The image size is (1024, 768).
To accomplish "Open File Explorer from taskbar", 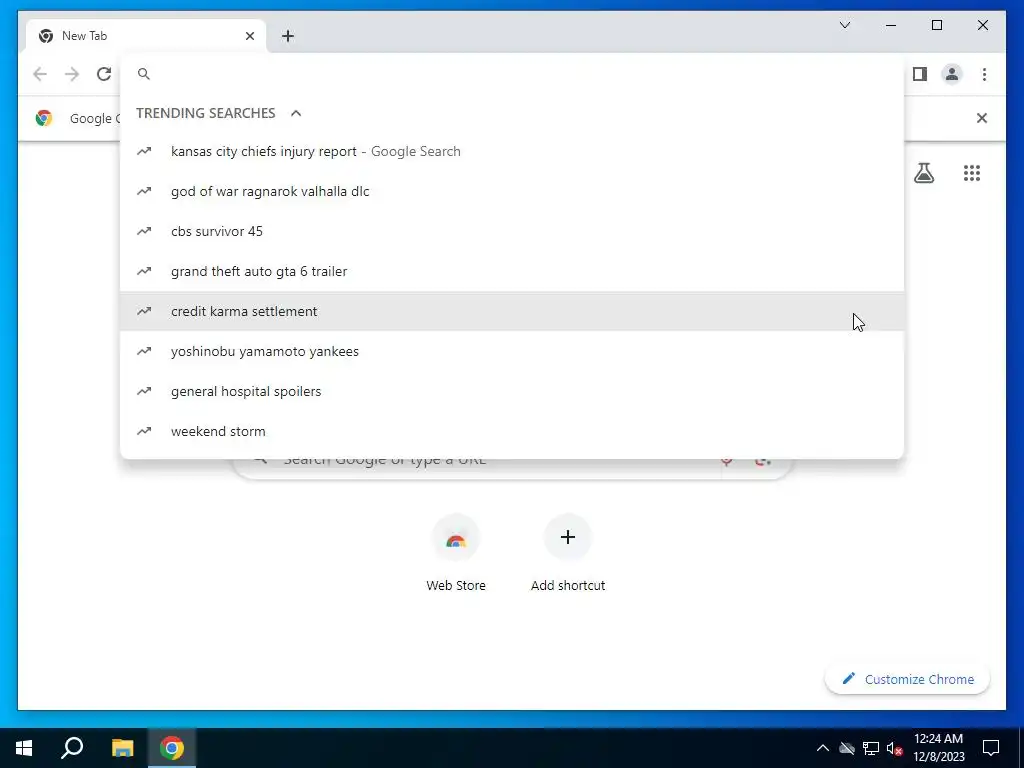I will tap(122, 748).
